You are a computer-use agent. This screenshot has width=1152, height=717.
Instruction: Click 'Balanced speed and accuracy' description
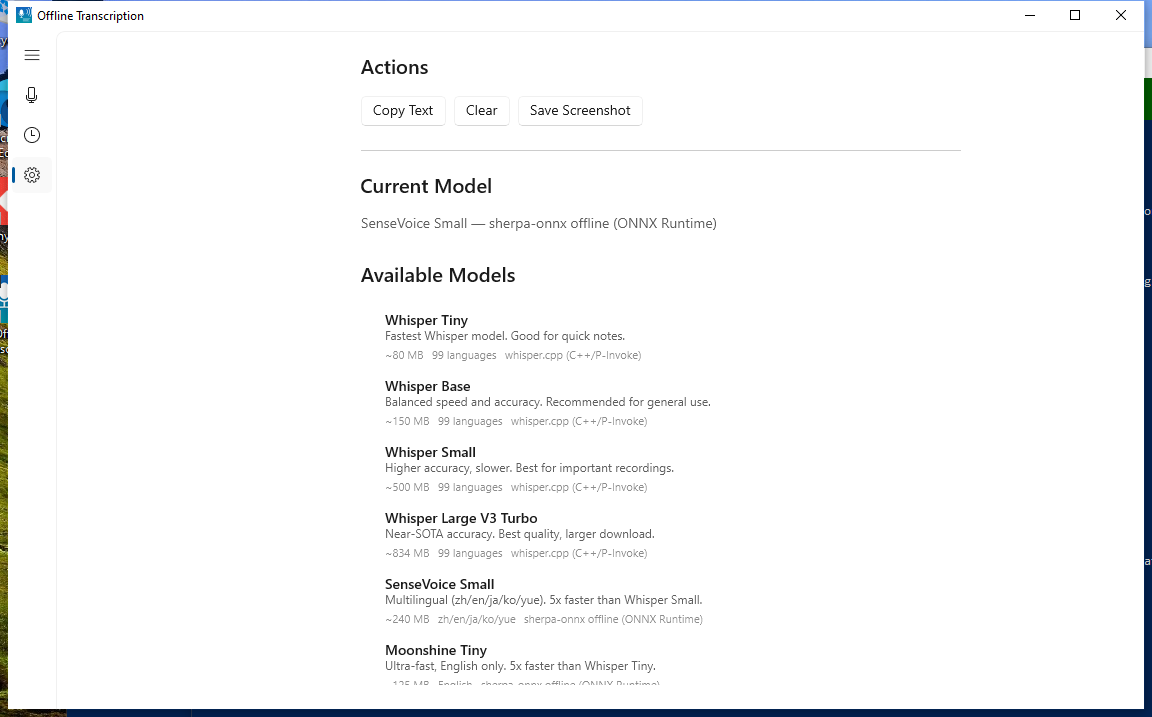click(x=547, y=403)
